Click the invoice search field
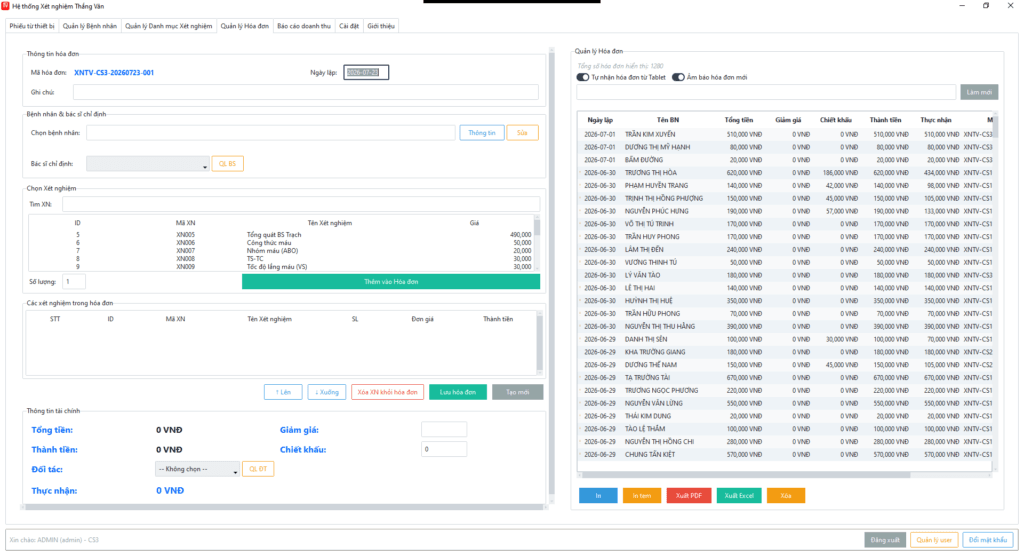This screenshot has width=1024, height=555. 766,92
